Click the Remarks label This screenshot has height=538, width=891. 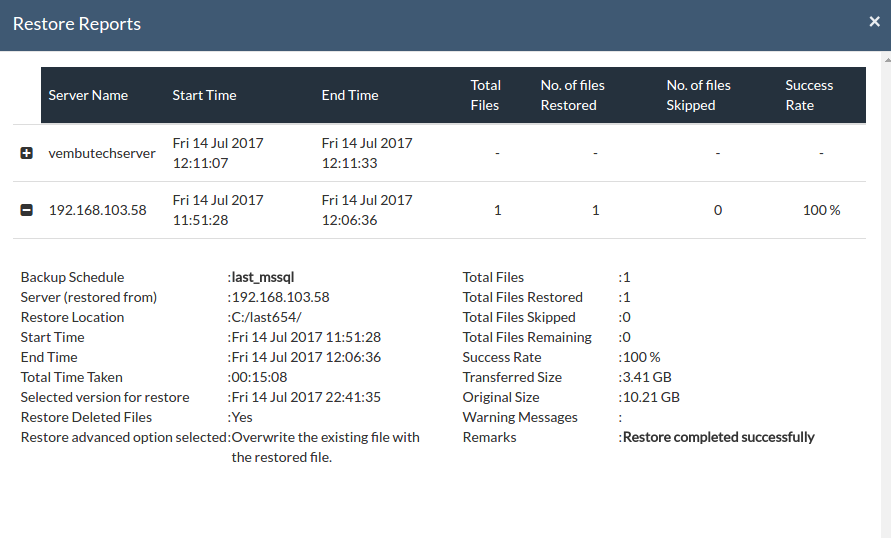point(489,437)
